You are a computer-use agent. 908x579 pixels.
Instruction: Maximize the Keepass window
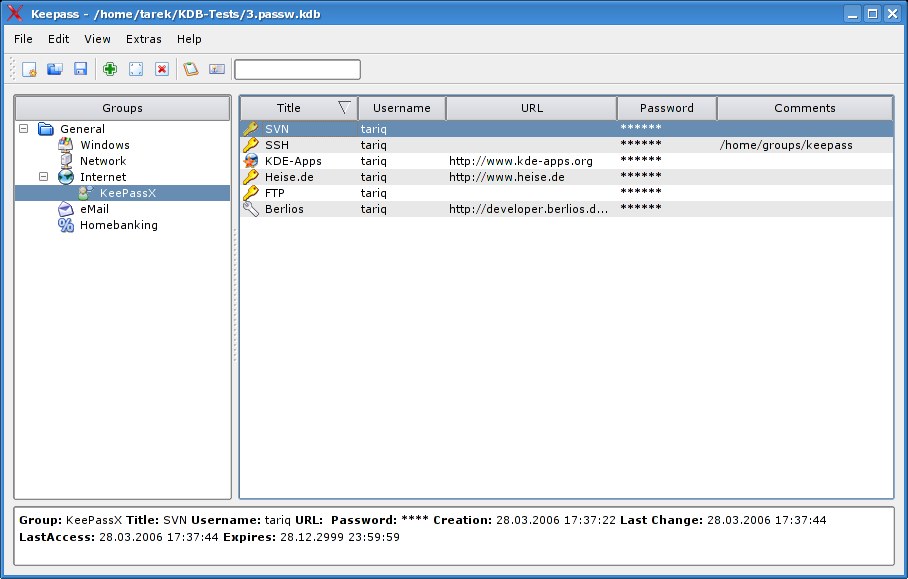873,13
